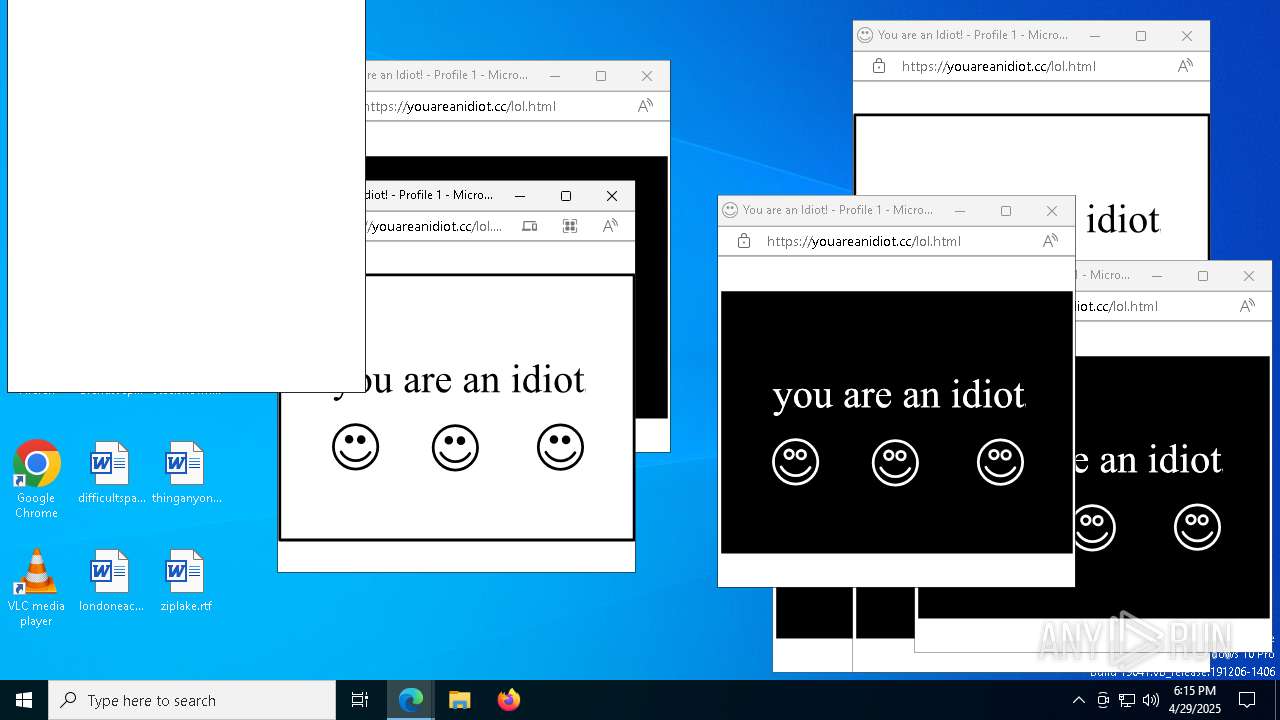View site info lock icon in the middle window
Screen dimensions: 1280x720
click(744, 241)
